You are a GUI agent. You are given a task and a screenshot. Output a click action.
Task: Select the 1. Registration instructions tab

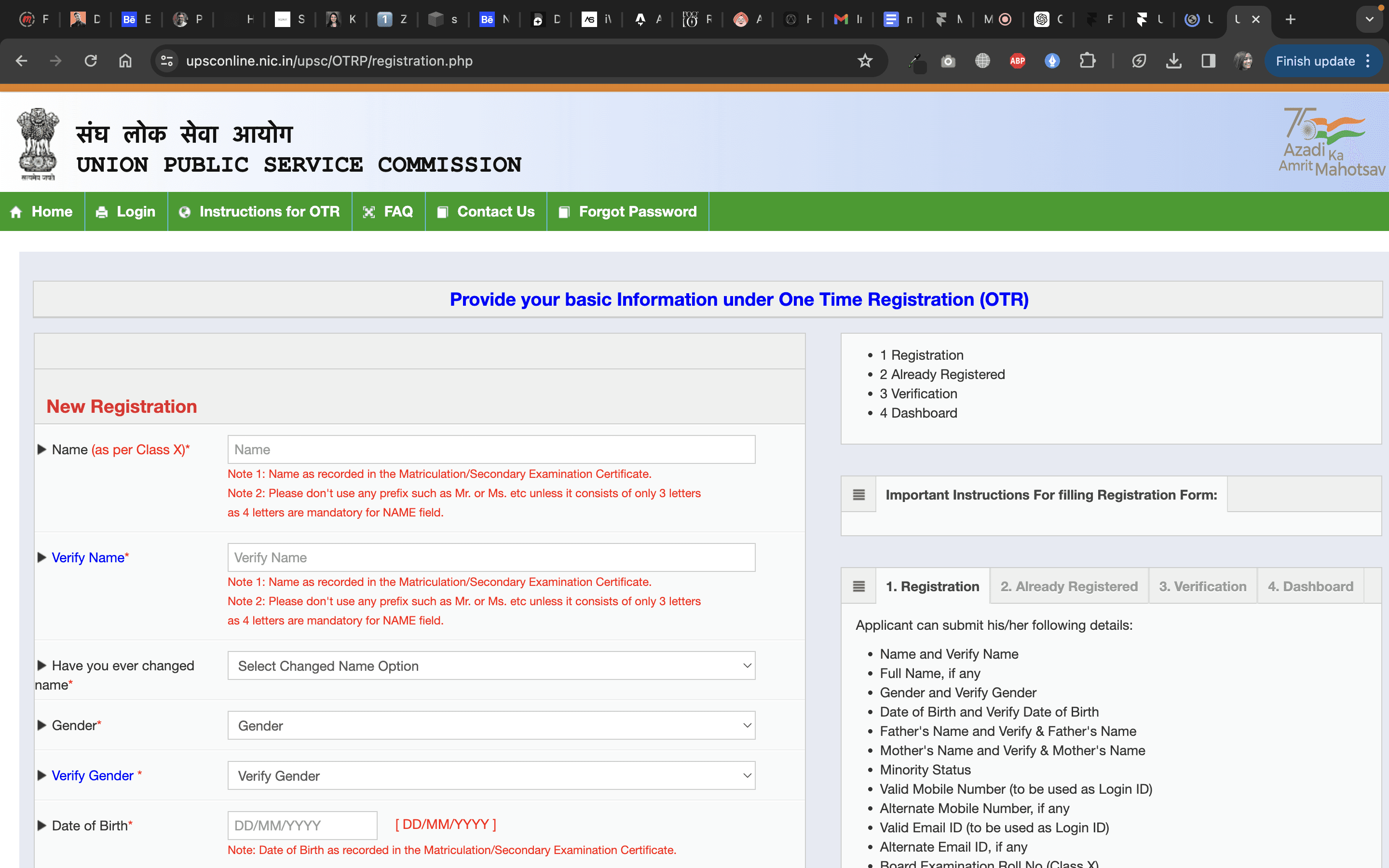(933, 586)
